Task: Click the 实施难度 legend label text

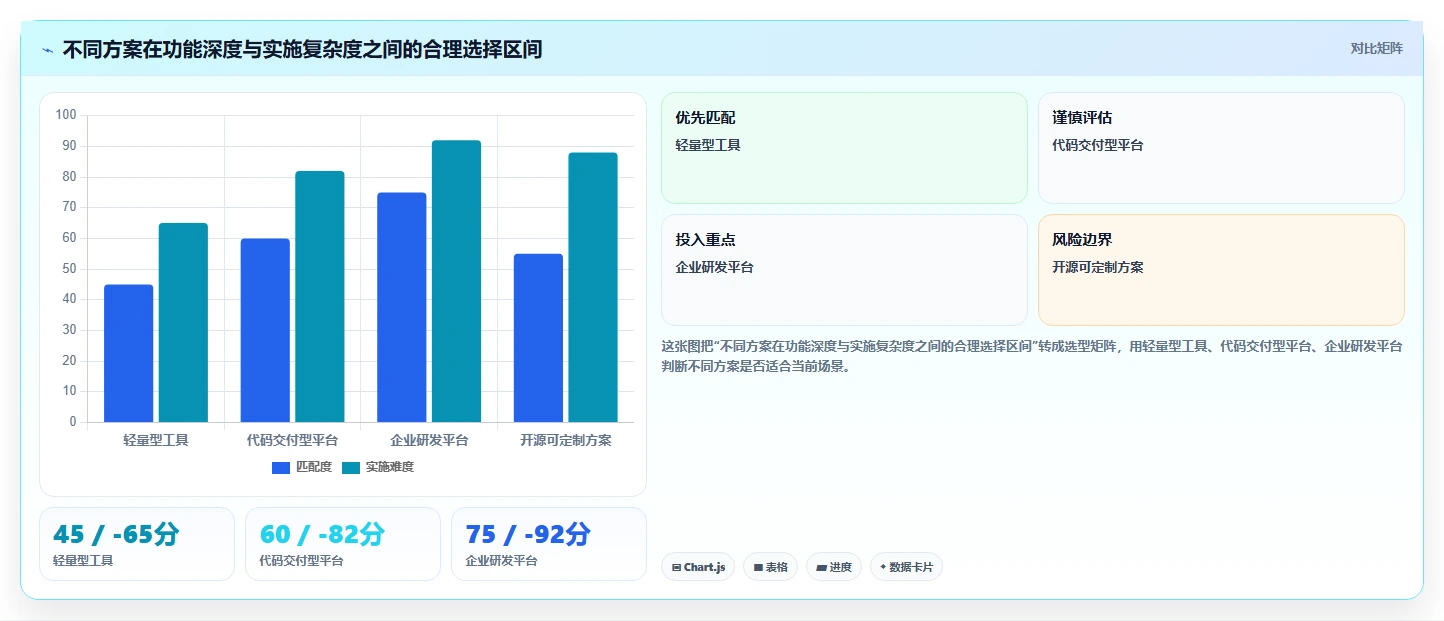Action: [390, 467]
